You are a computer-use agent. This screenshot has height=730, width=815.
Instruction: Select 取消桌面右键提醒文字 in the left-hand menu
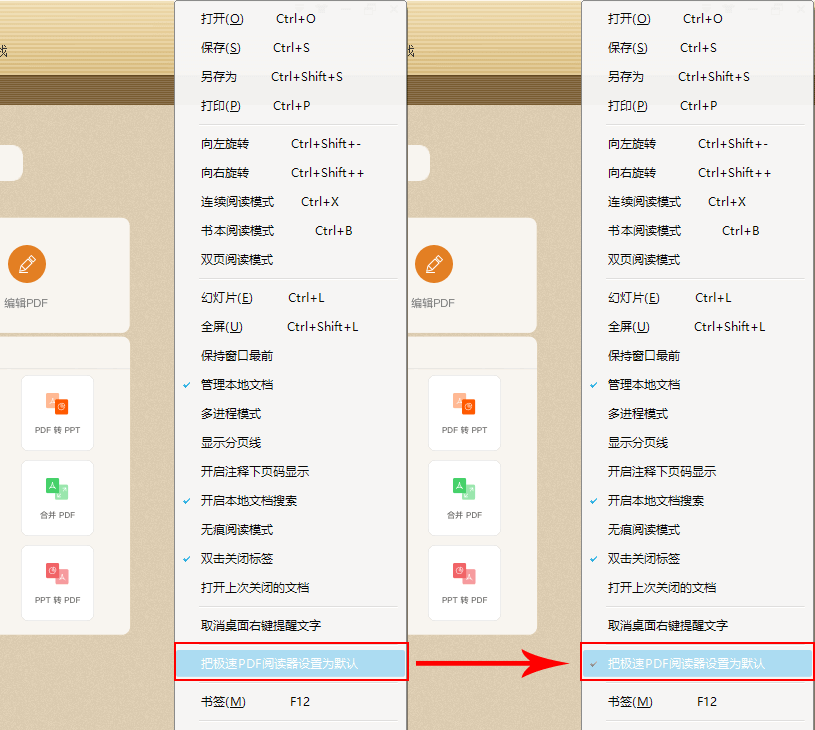pos(291,625)
